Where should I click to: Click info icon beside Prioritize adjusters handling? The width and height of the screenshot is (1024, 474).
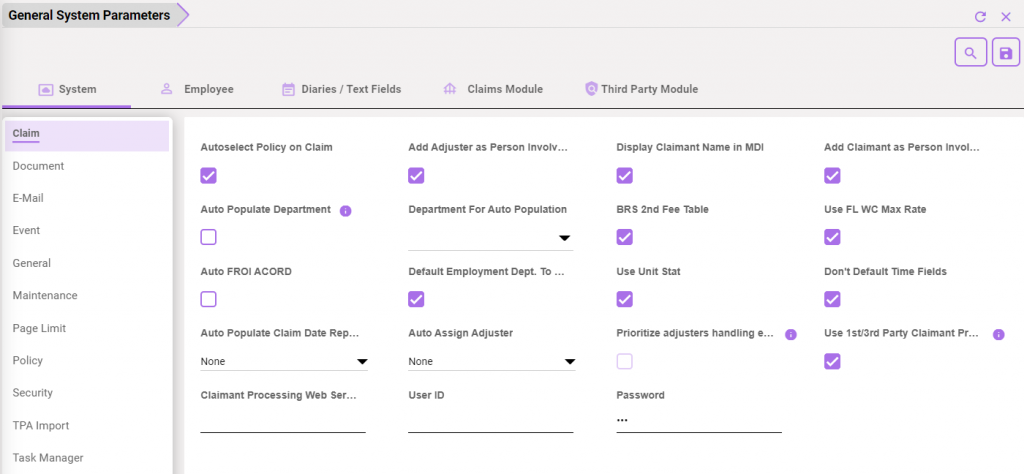coord(790,334)
